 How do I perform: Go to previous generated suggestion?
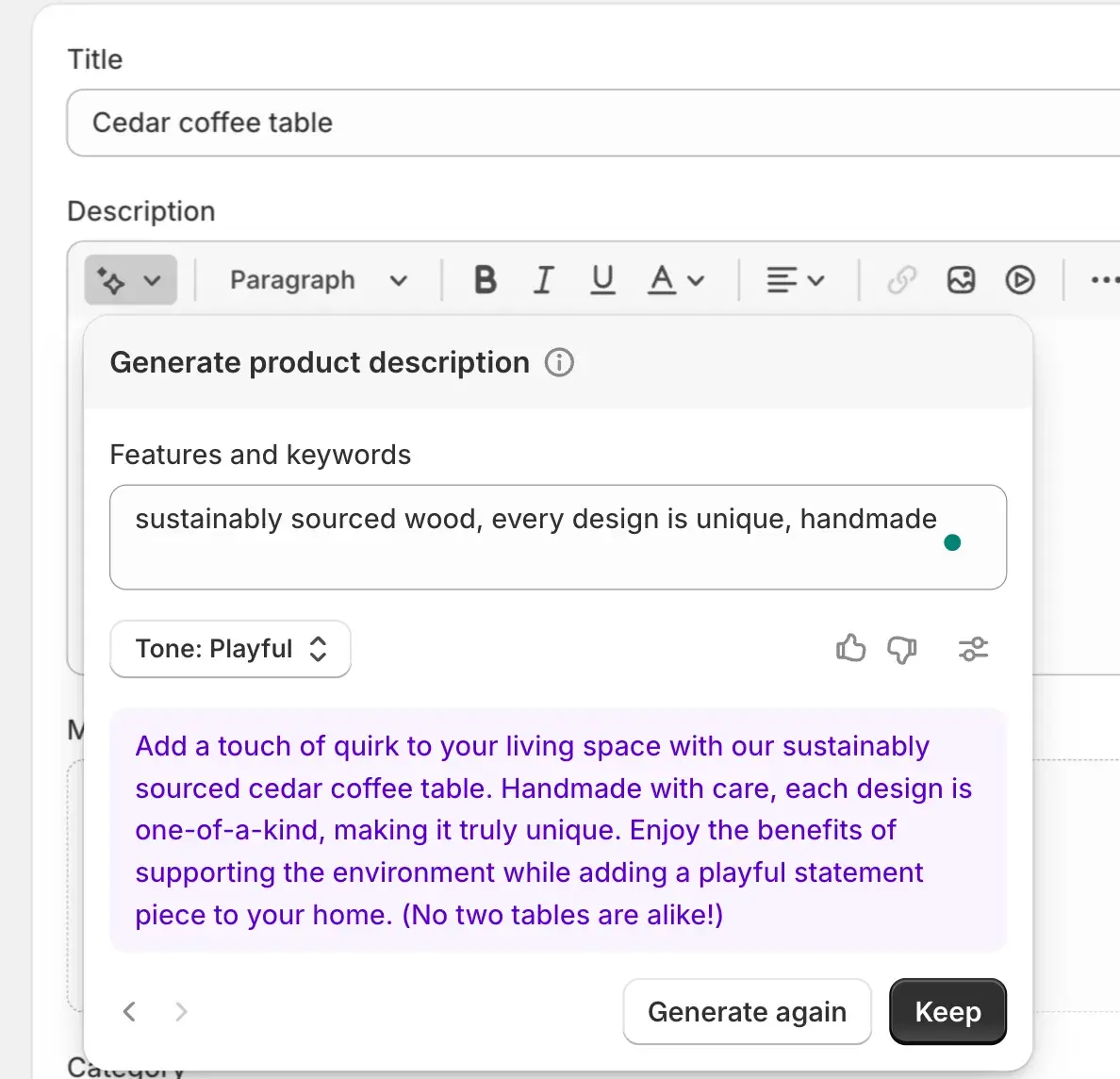click(x=130, y=1012)
